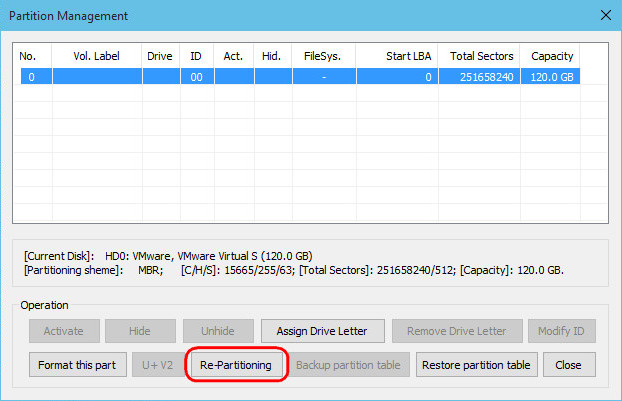Click the Partition Management title text
Screen dimensions: 622x401
[x=68, y=16]
